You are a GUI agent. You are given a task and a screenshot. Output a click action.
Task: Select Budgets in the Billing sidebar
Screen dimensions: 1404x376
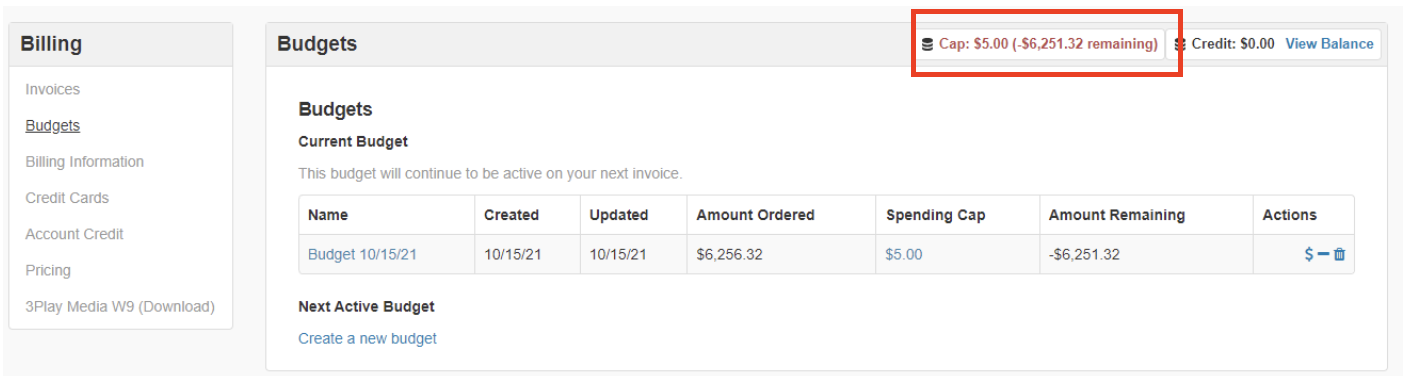[x=53, y=125]
